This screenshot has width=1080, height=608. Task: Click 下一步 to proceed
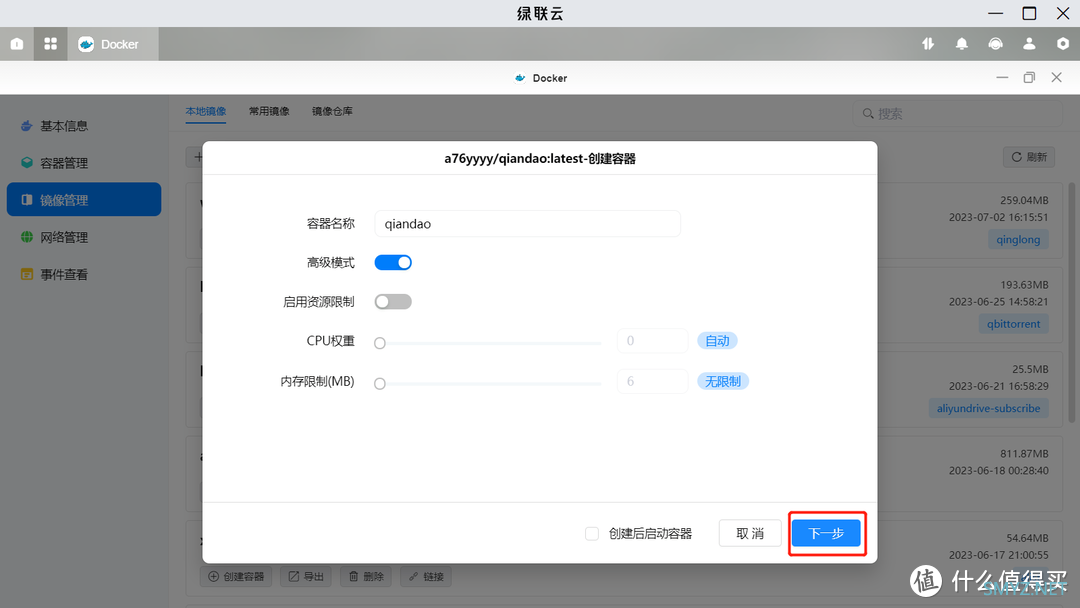pos(826,534)
